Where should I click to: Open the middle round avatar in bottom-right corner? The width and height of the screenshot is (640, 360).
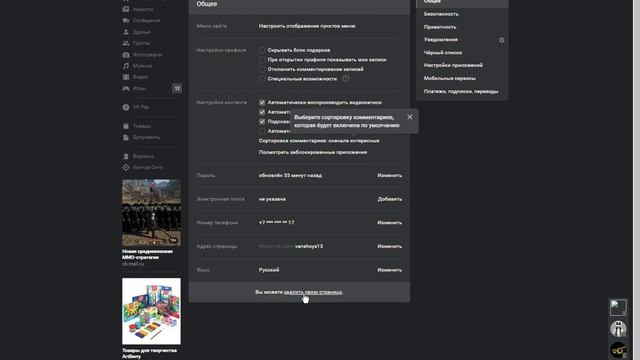pyautogui.click(x=618, y=329)
